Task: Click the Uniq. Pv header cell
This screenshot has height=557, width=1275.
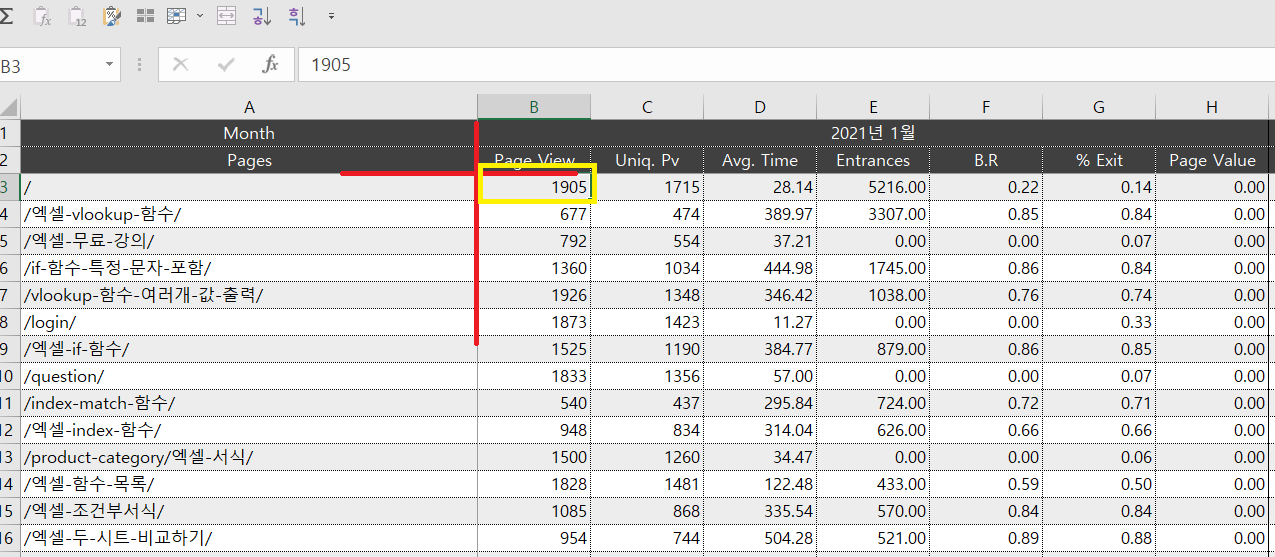Action: (x=647, y=160)
